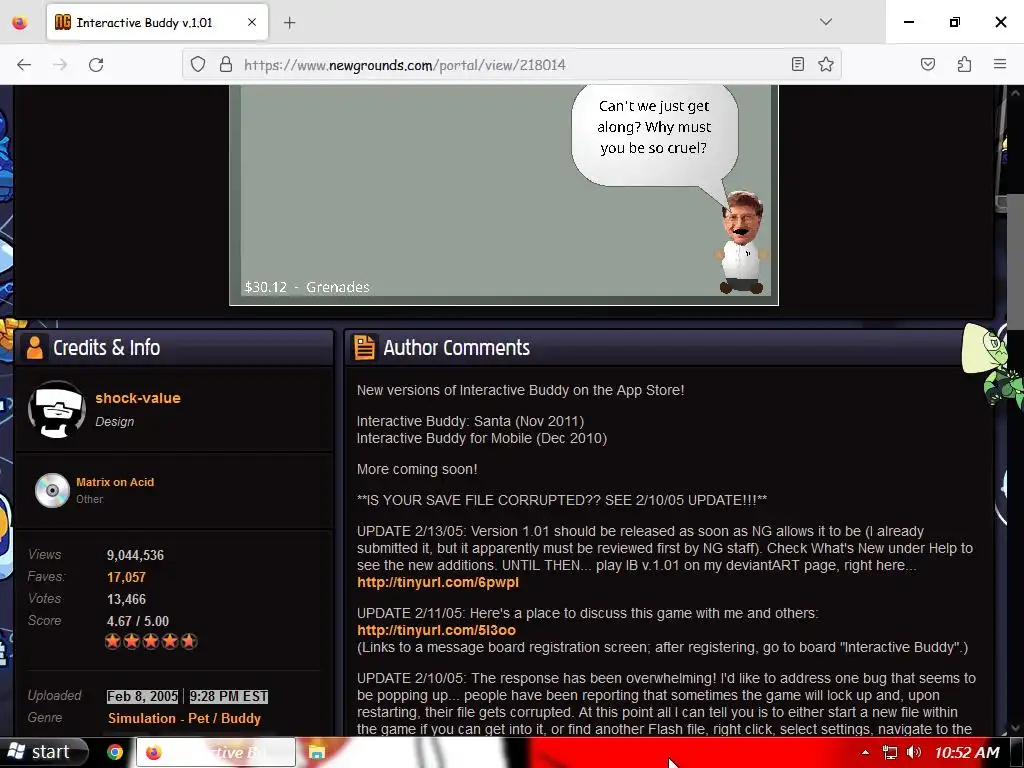Click the Grenades item label in game
Image resolution: width=1024 pixels, height=768 pixels.
click(x=338, y=287)
